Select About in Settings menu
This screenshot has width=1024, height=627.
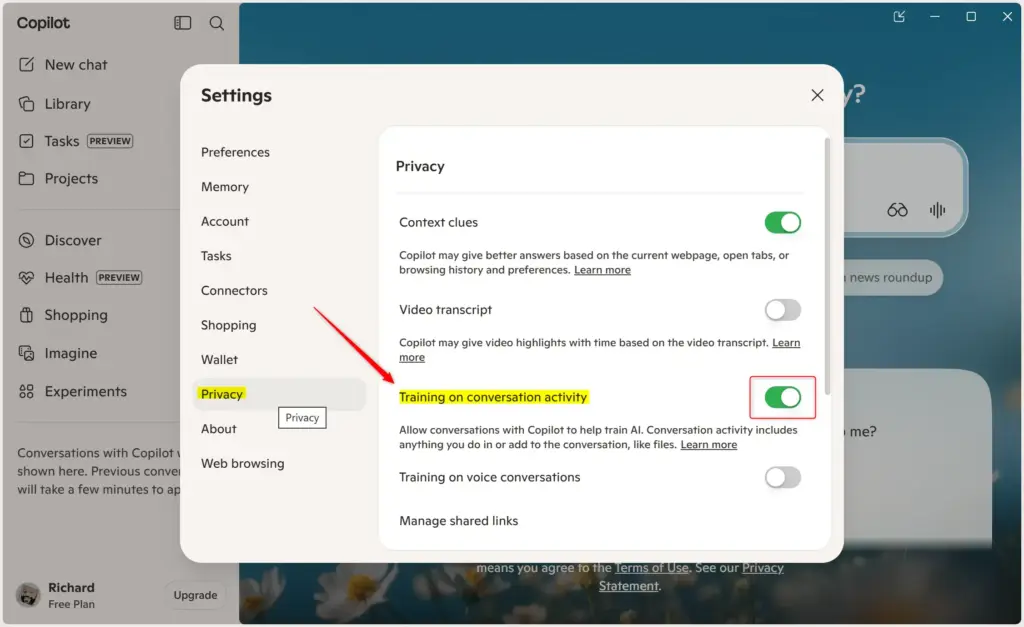219,429
